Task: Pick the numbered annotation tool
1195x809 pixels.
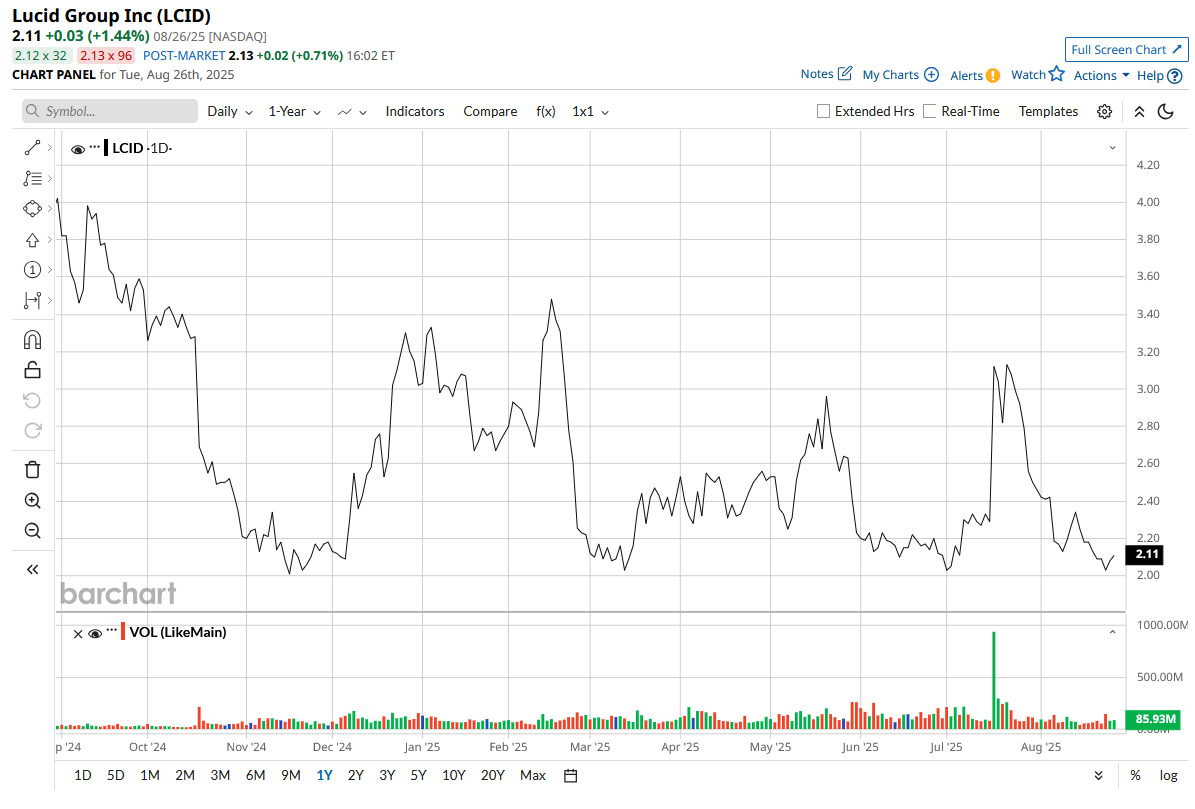Action: (x=32, y=270)
